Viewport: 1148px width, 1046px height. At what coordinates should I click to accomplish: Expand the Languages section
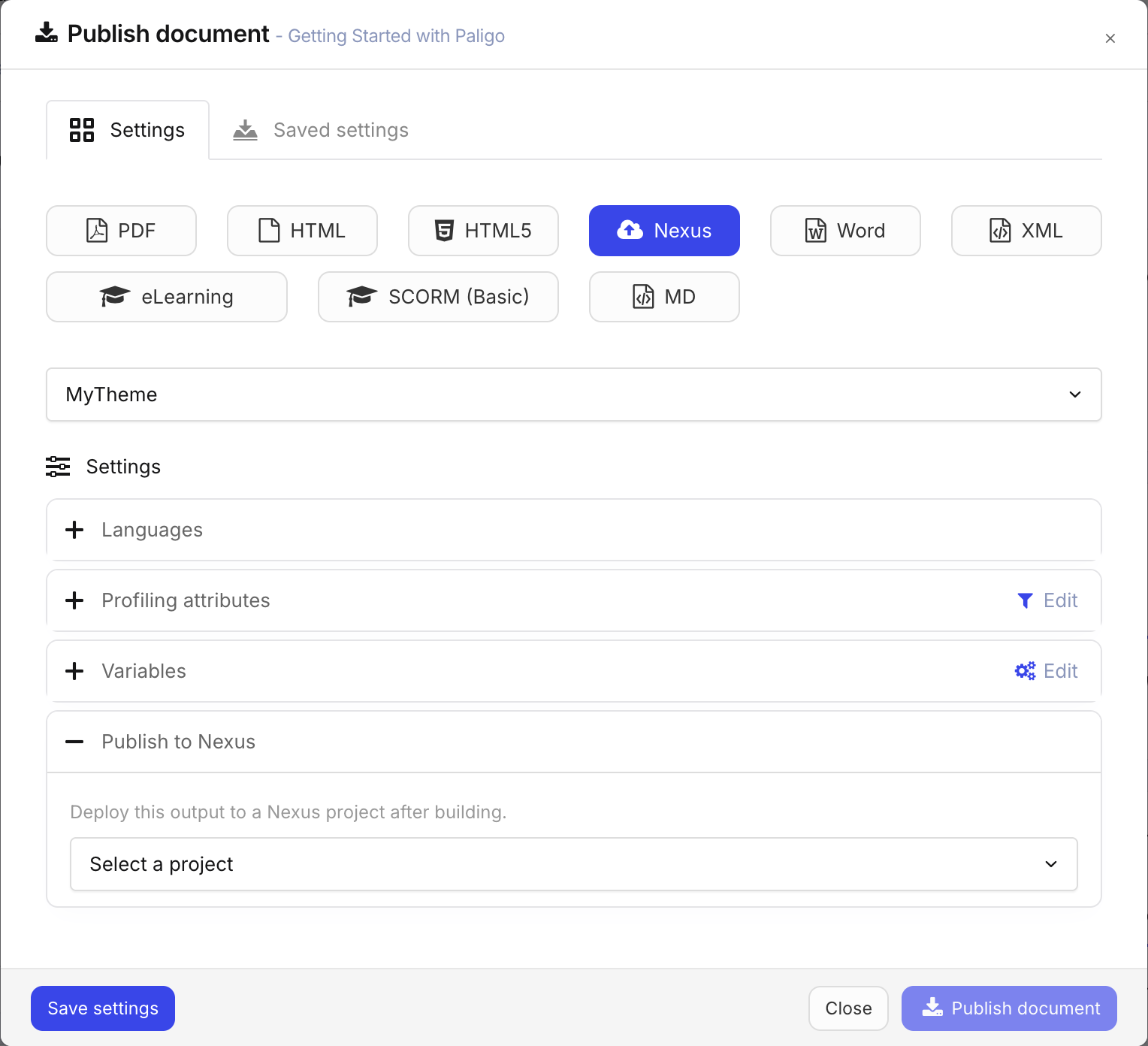click(573, 530)
